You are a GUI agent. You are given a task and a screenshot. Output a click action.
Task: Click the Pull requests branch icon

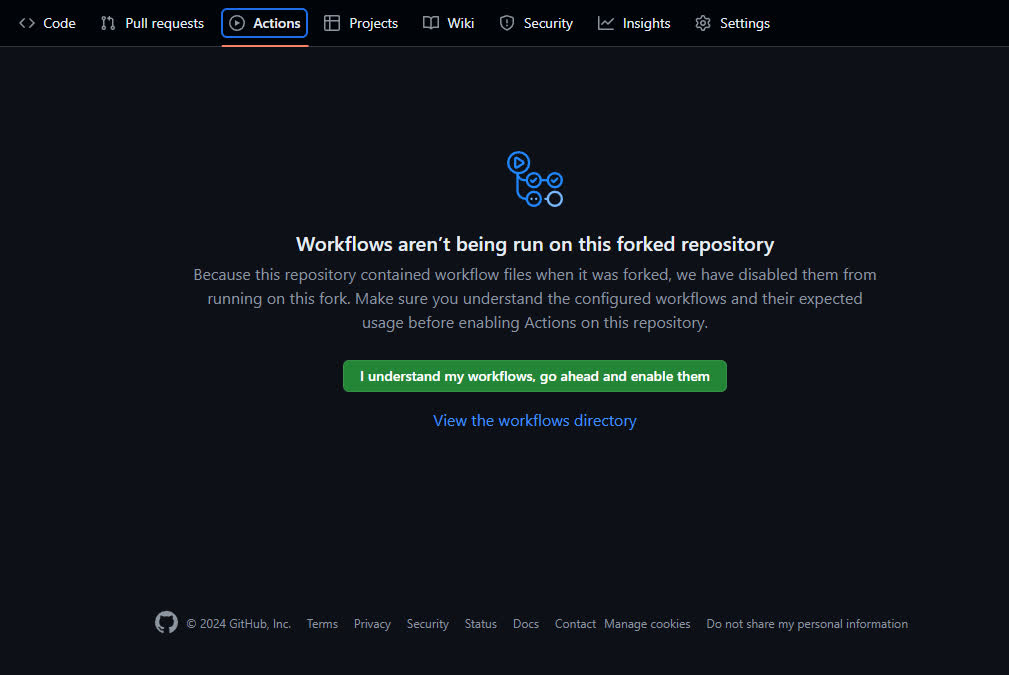pyautogui.click(x=108, y=23)
